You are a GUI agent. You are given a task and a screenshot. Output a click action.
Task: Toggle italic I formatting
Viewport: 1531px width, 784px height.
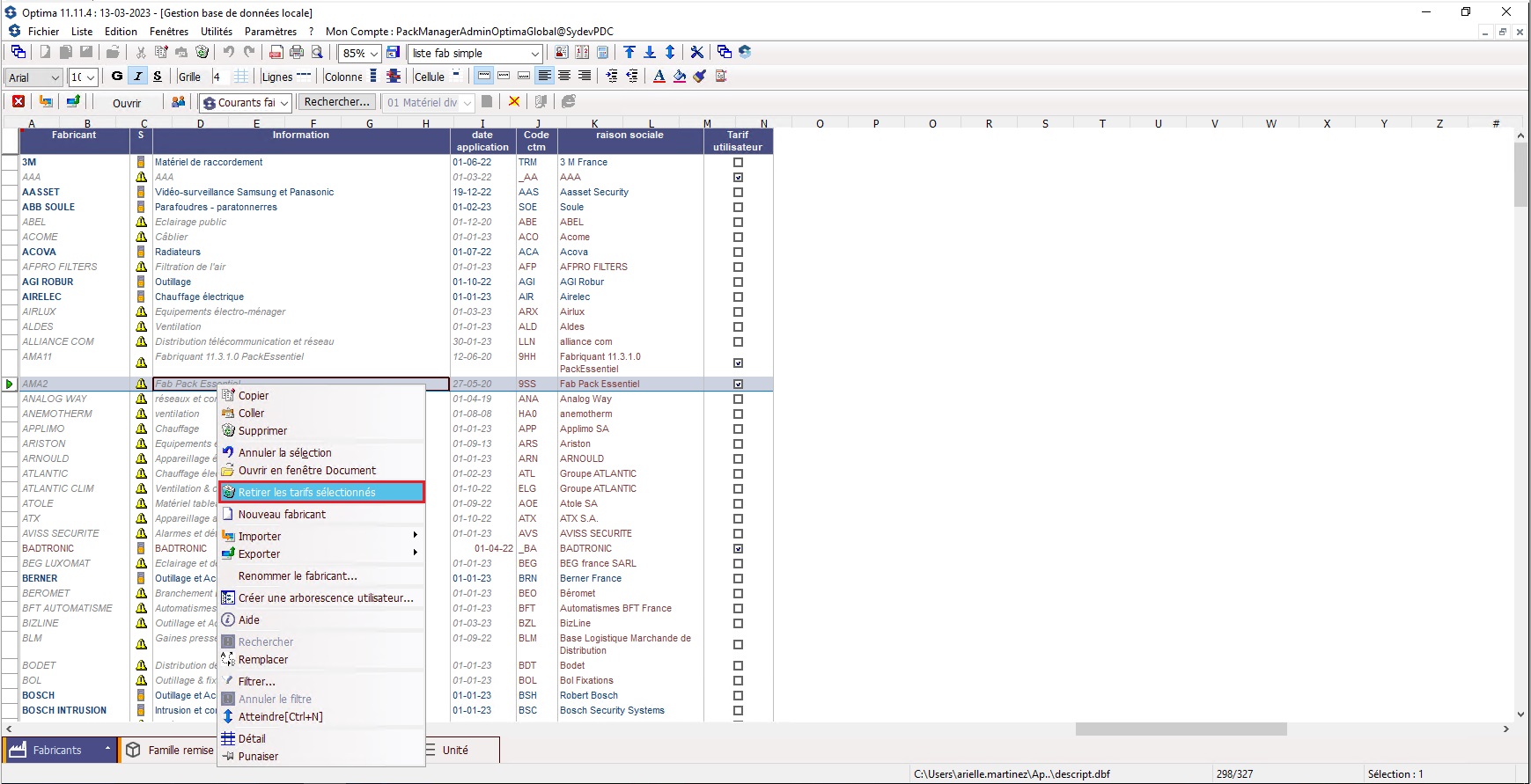coord(138,76)
